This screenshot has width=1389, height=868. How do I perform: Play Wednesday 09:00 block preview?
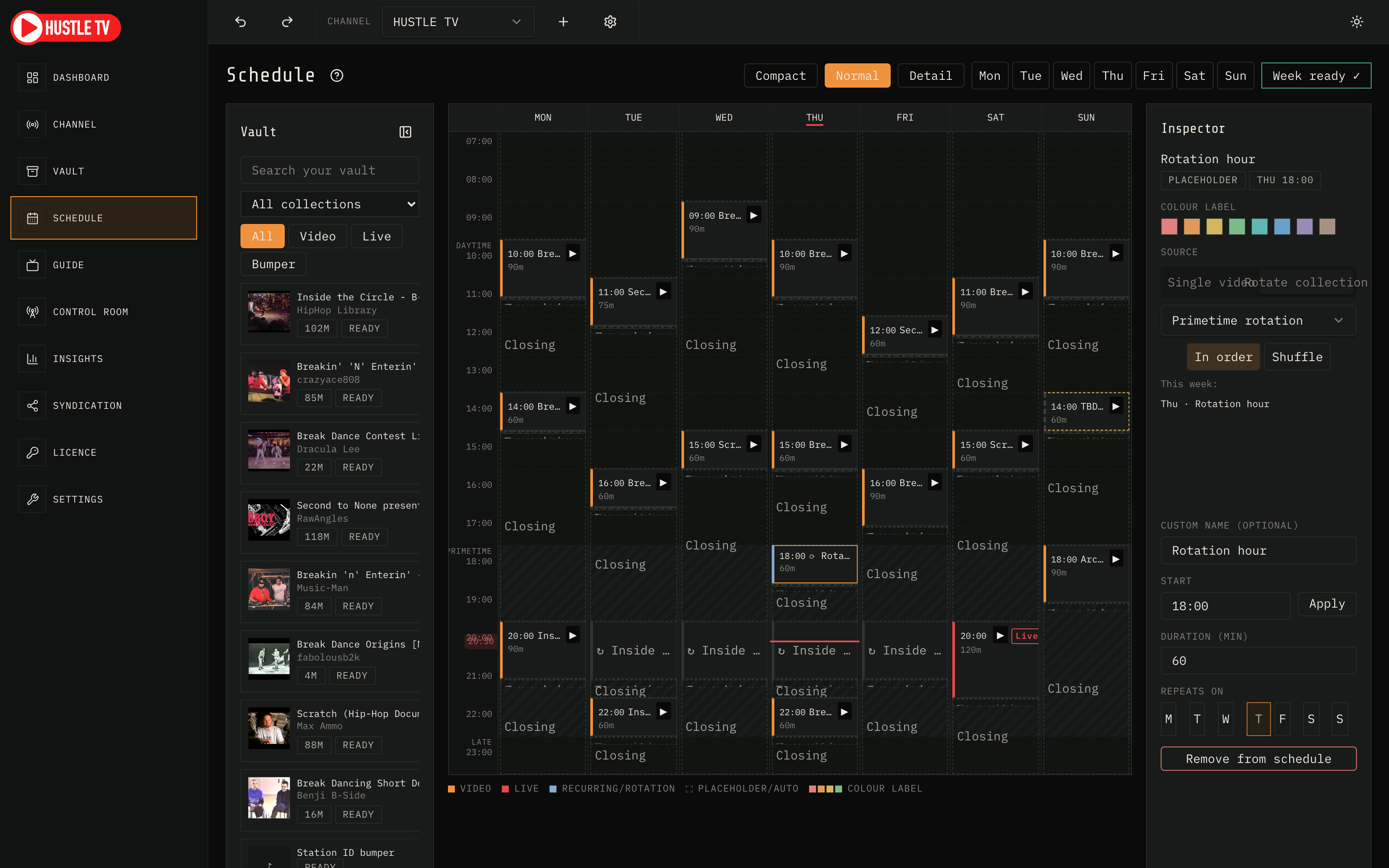point(754,215)
